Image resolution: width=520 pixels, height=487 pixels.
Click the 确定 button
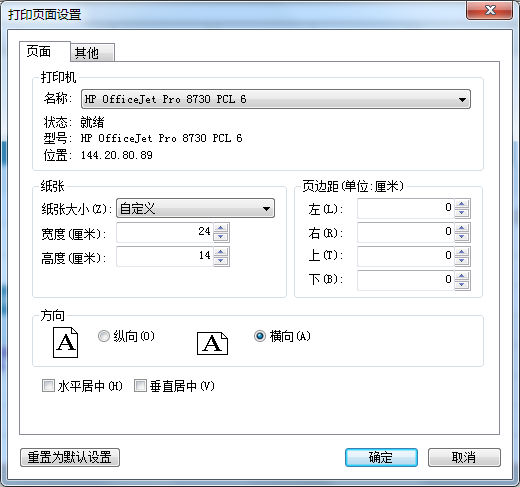click(381, 457)
